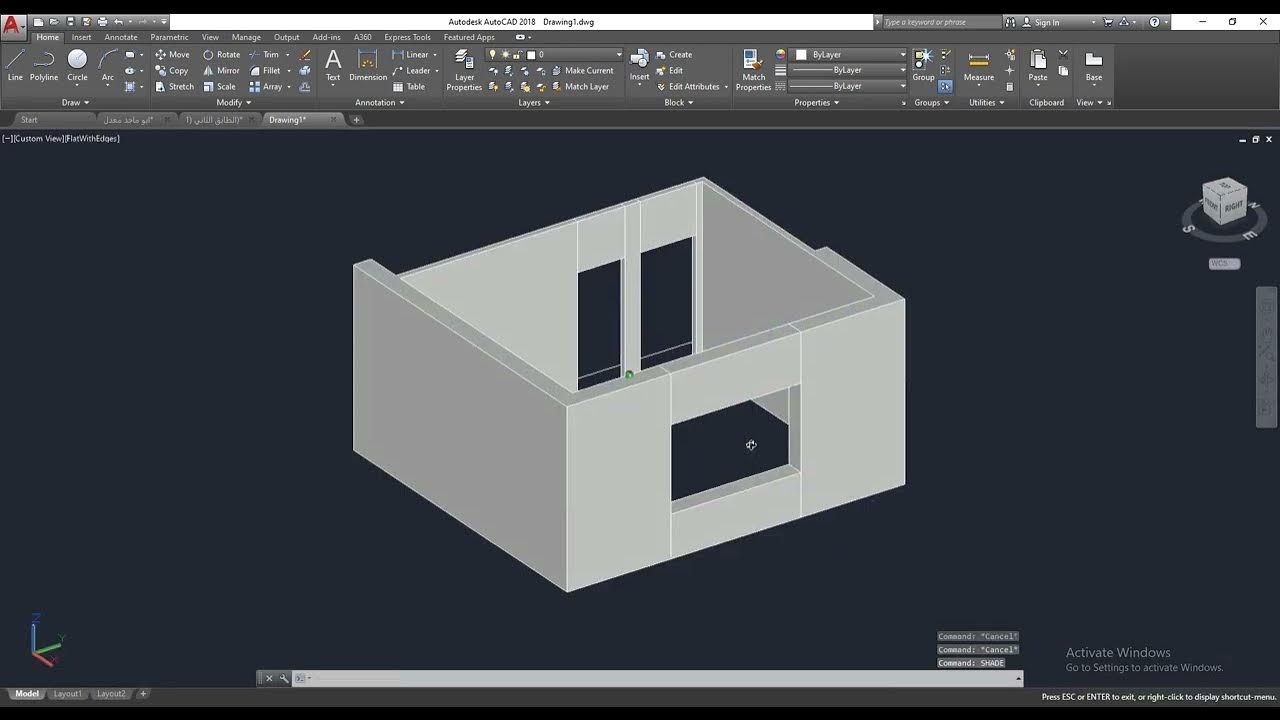Open Layer Properties manager
Image resolution: width=1280 pixels, height=720 pixels.
tap(464, 70)
